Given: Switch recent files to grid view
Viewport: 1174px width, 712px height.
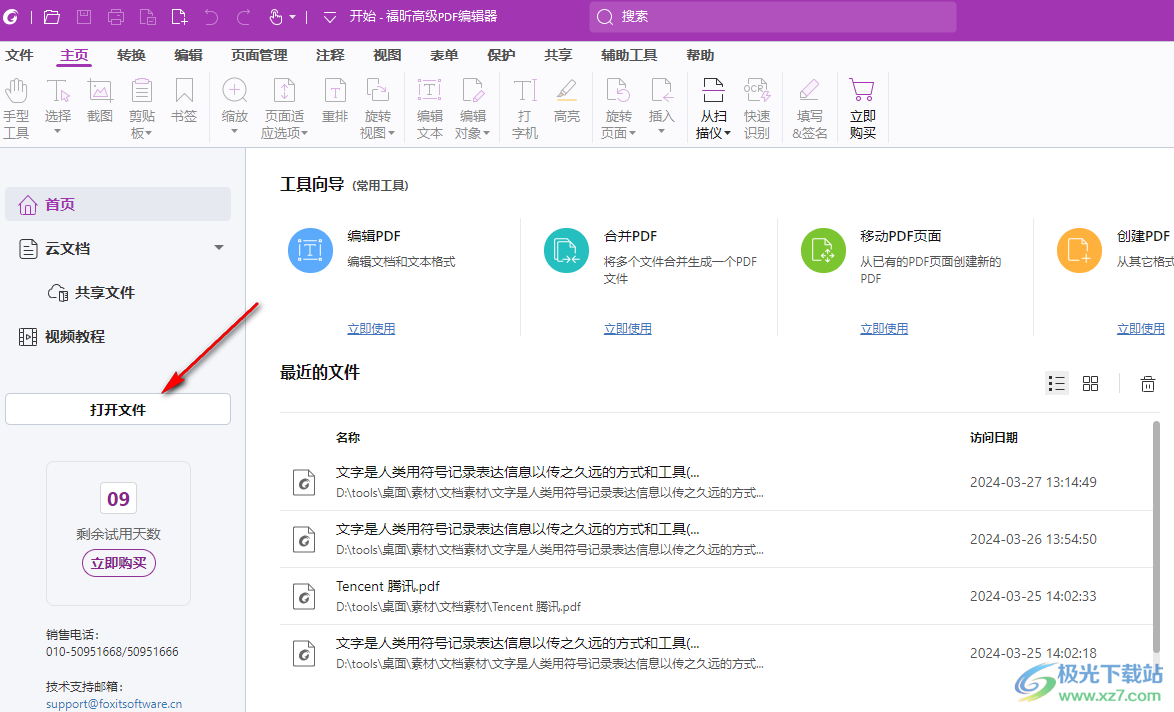Looking at the screenshot, I should tap(1090, 383).
